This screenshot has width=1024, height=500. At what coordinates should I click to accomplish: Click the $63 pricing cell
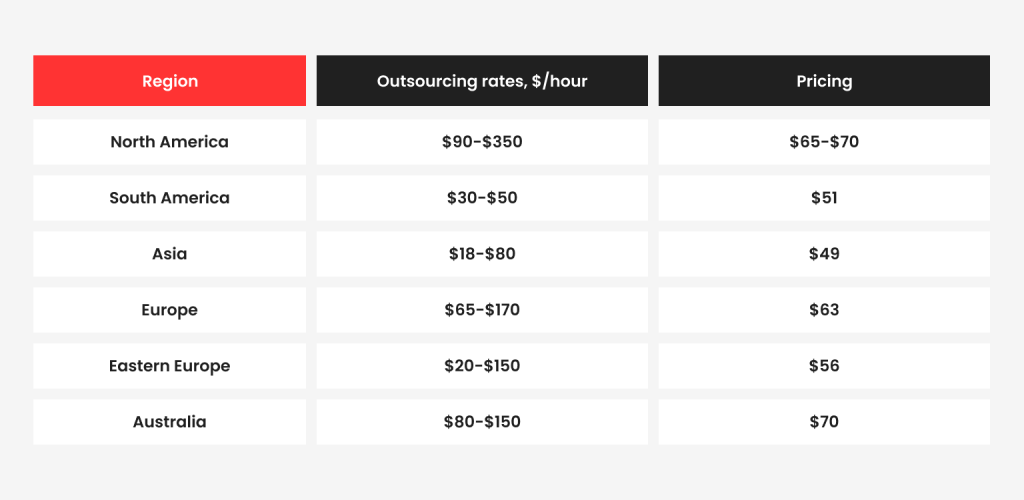[x=824, y=310]
